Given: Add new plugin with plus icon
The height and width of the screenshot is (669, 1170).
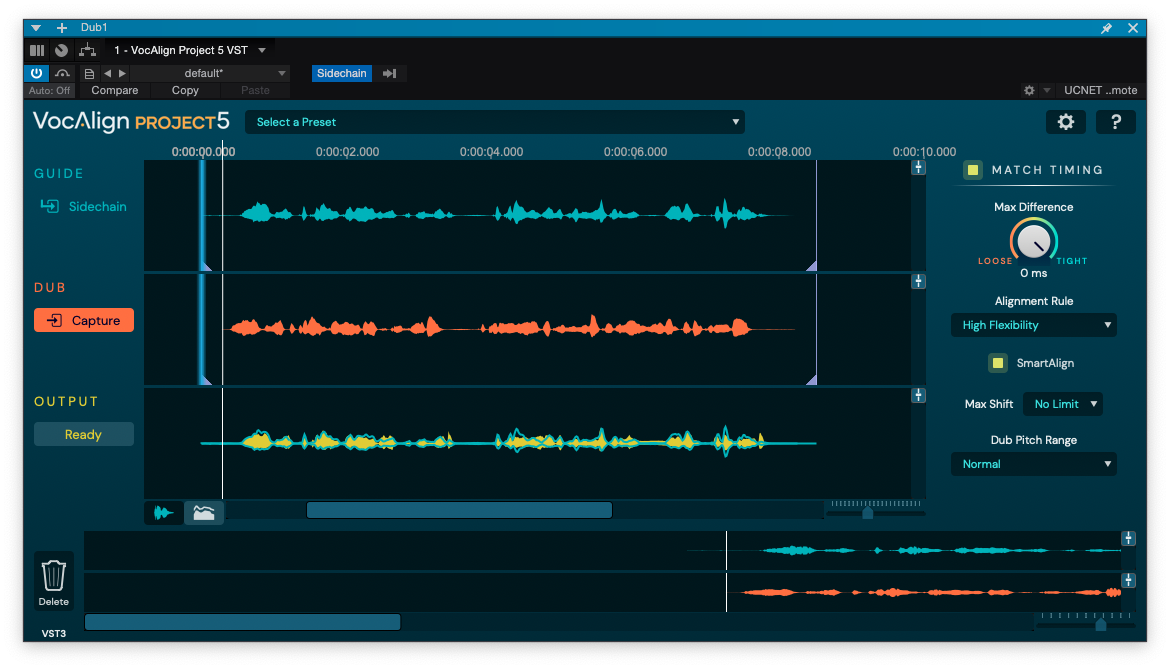Looking at the screenshot, I should pyautogui.click(x=62, y=28).
